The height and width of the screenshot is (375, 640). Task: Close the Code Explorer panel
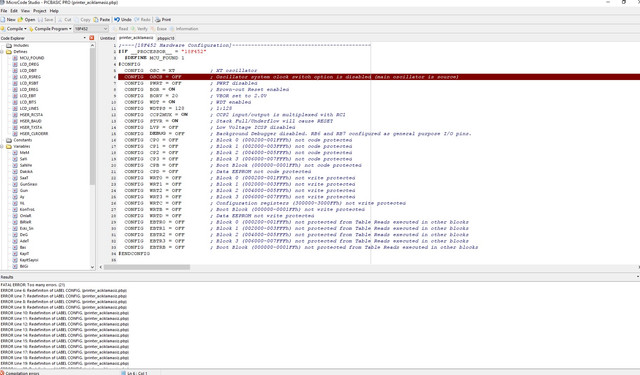tap(91, 38)
